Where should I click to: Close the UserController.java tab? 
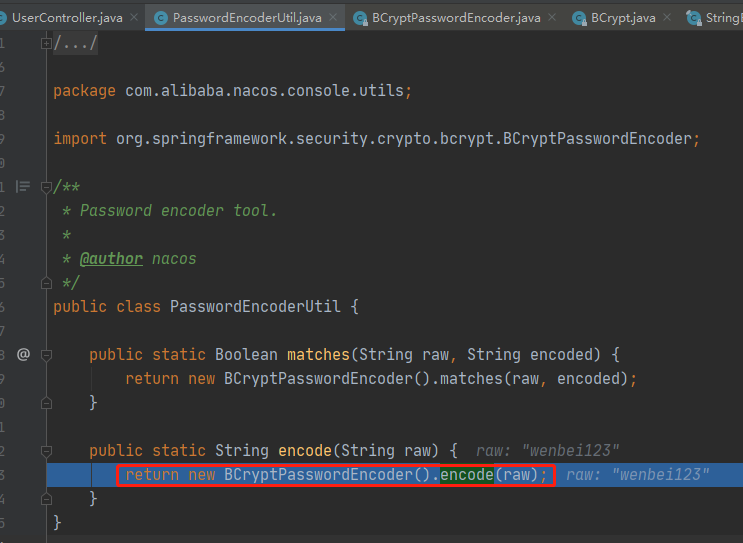(x=134, y=18)
